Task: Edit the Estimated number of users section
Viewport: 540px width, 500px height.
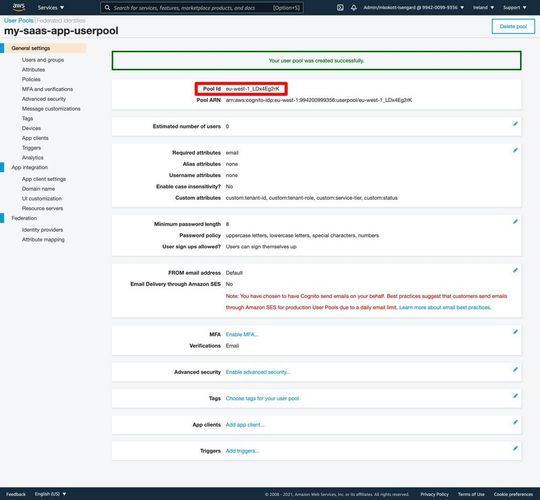Action: [515, 124]
